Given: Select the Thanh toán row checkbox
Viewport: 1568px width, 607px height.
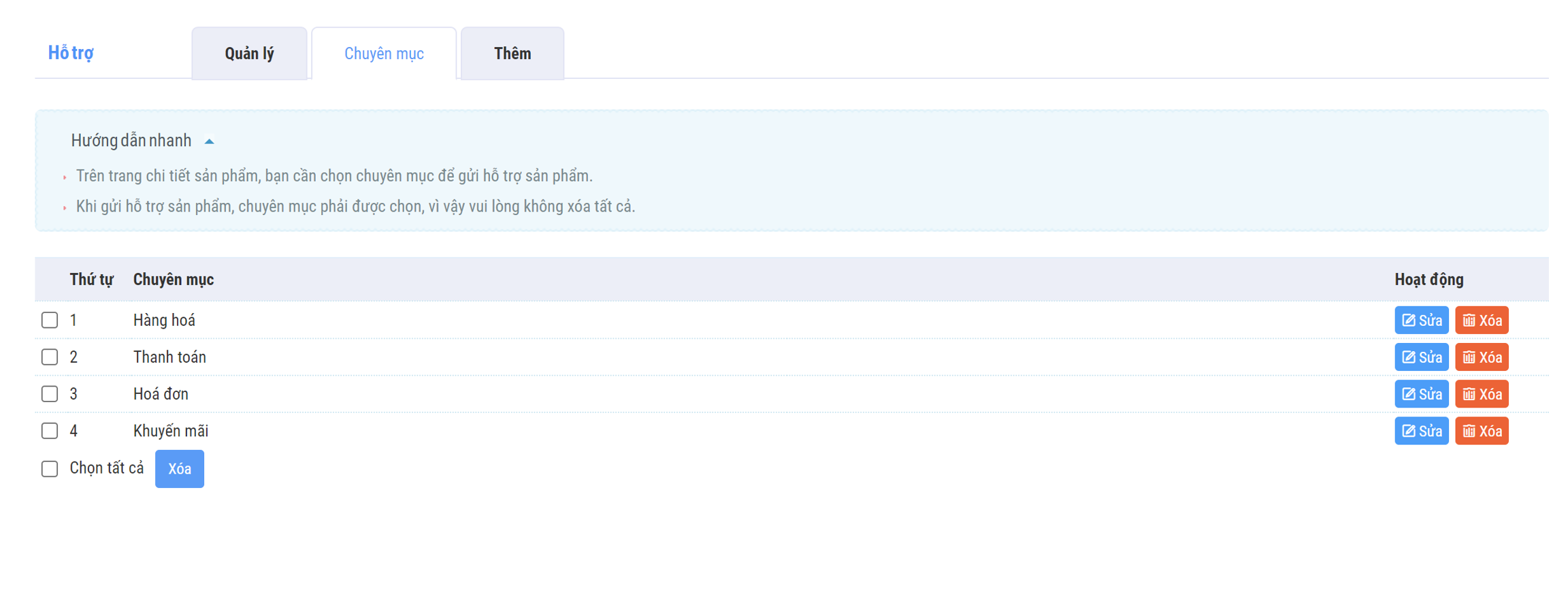Looking at the screenshot, I should (x=50, y=357).
